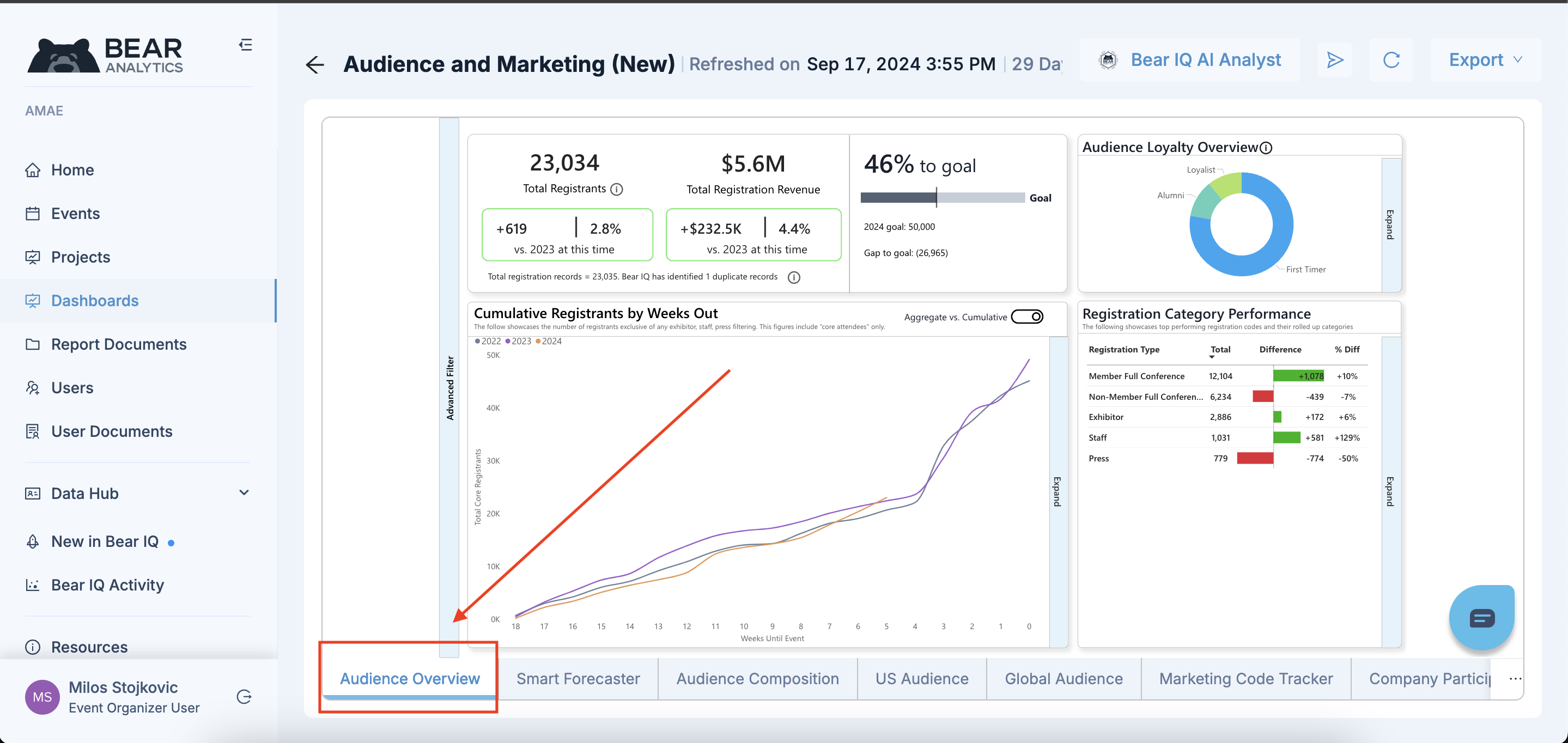This screenshot has width=1568, height=743.
Task: Open the Export dropdown
Action: (1485, 59)
